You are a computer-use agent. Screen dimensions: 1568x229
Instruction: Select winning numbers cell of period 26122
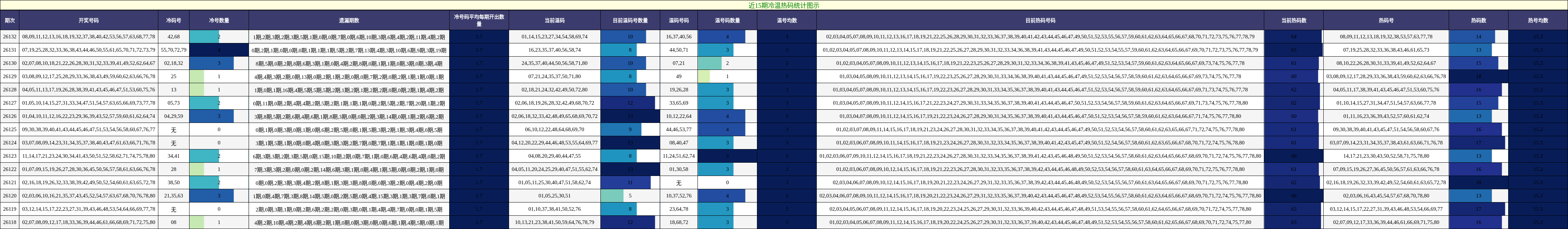point(89,169)
